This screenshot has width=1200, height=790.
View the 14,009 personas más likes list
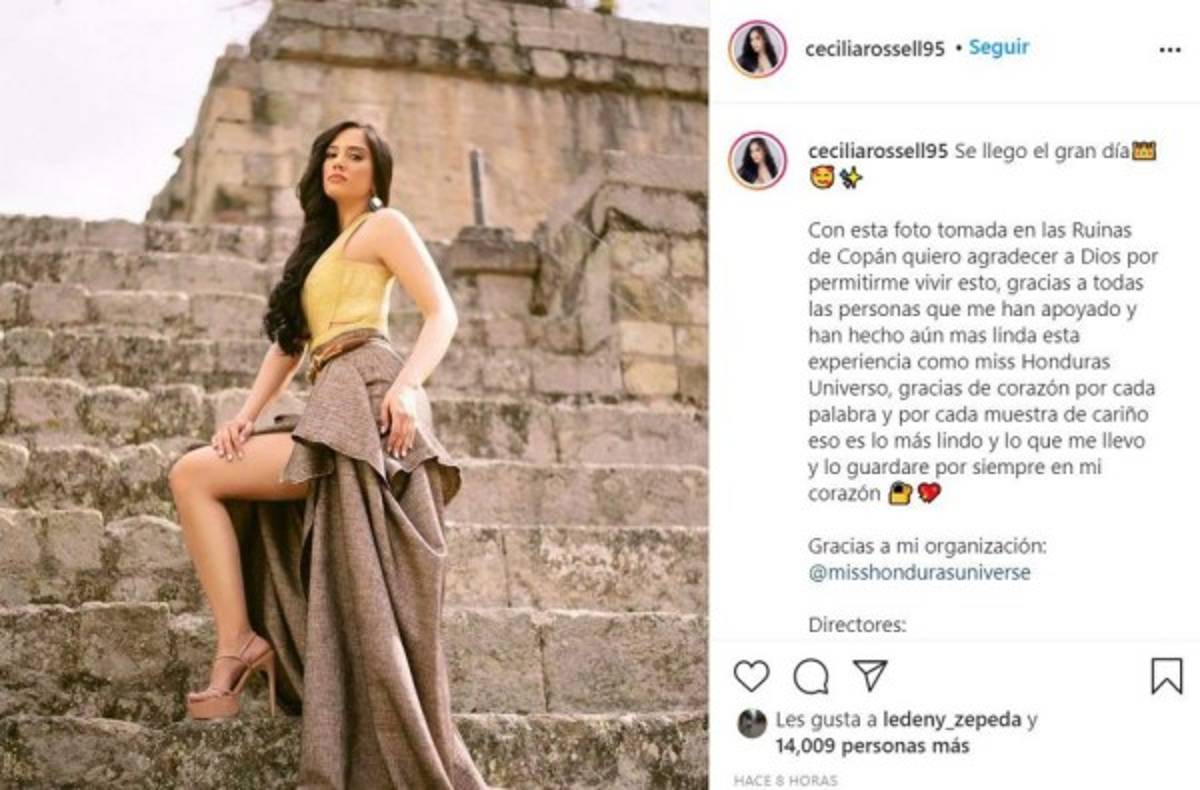(872, 746)
